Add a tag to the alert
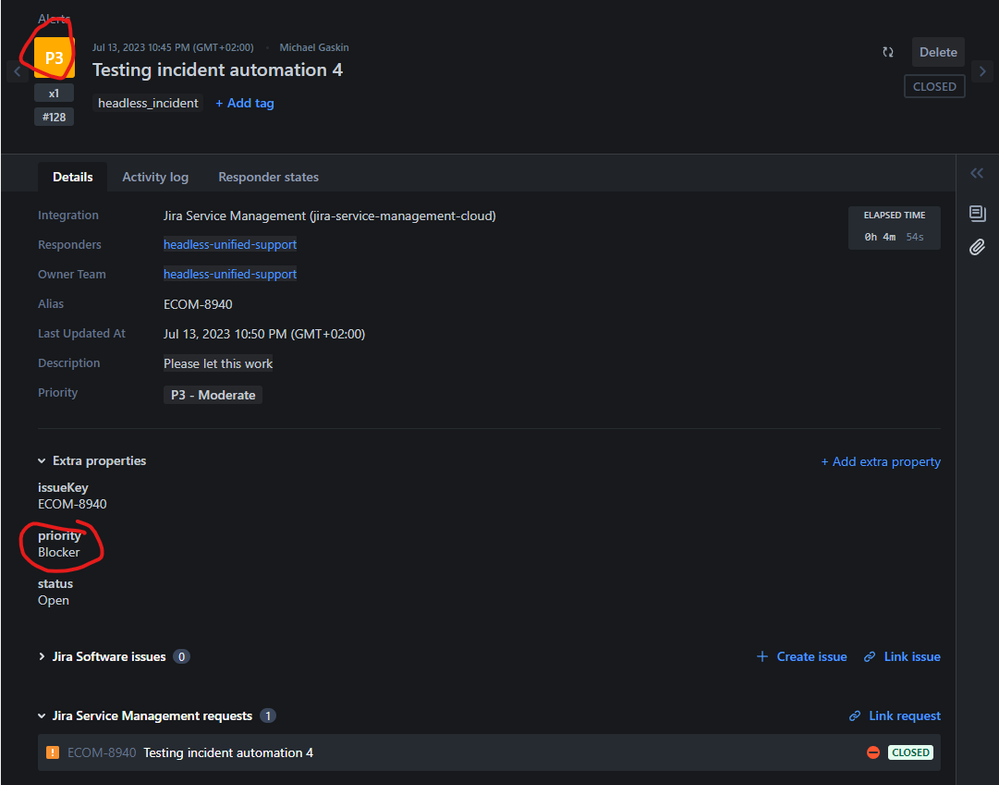 click(245, 103)
